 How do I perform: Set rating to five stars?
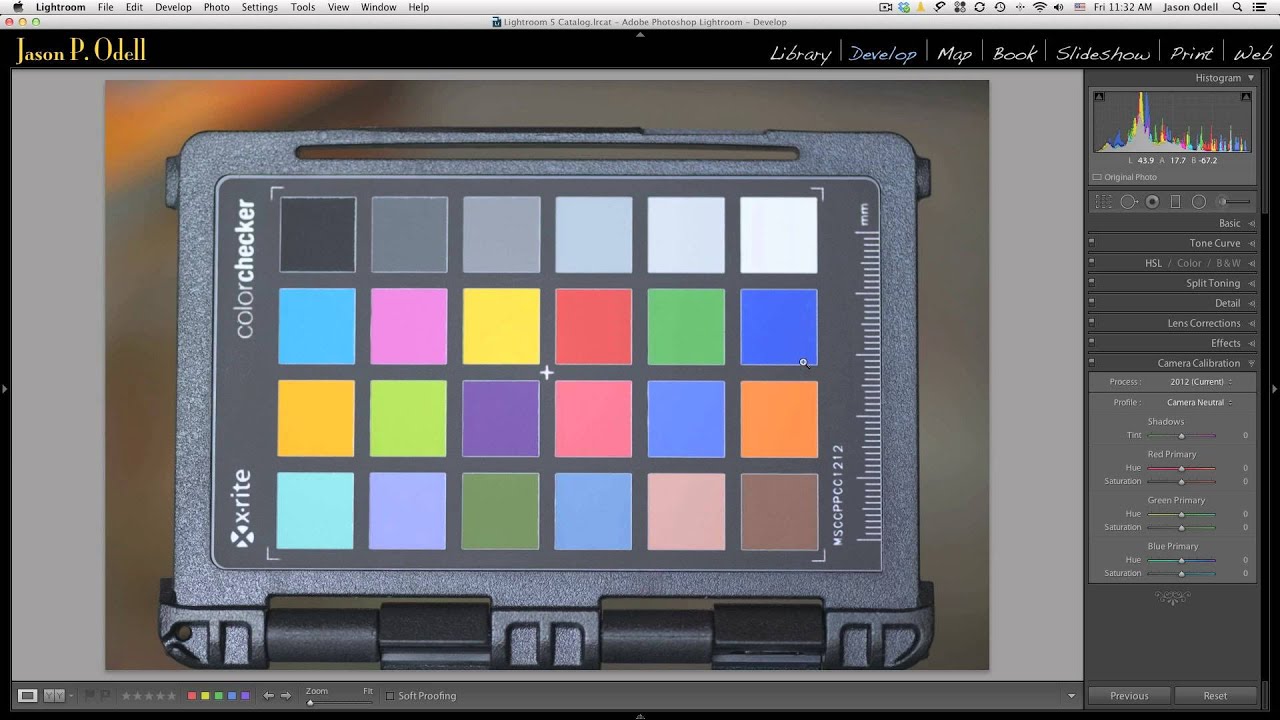click(x=171, y=695)
